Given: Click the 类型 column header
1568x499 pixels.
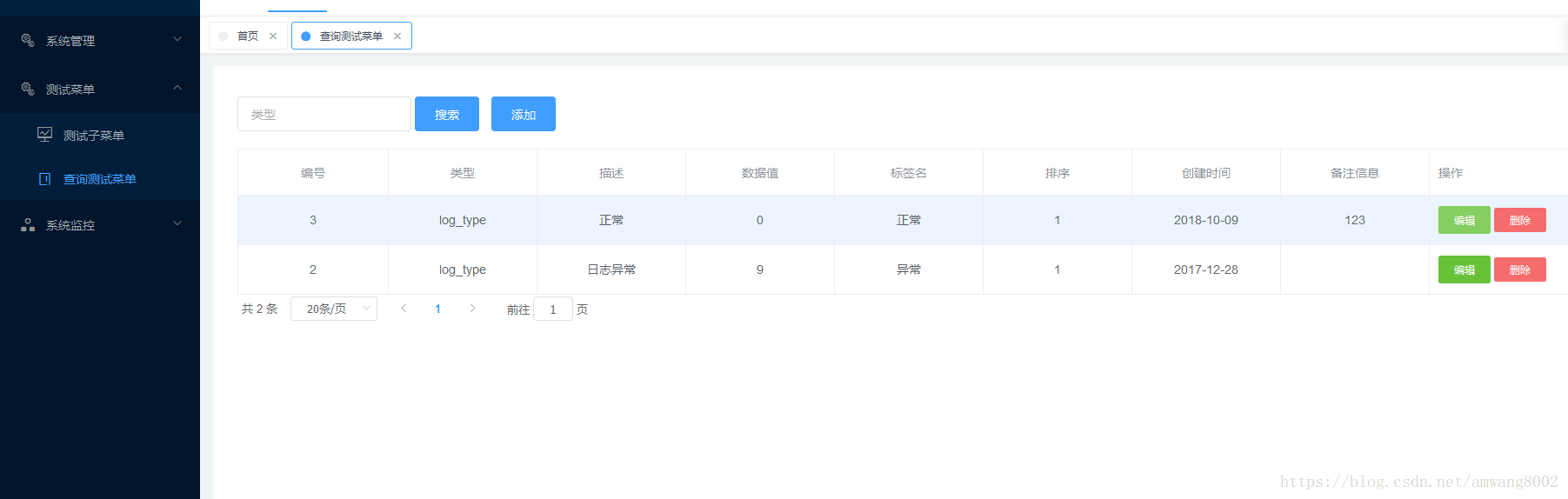Looking at the screenshot, I should [463, 173].
